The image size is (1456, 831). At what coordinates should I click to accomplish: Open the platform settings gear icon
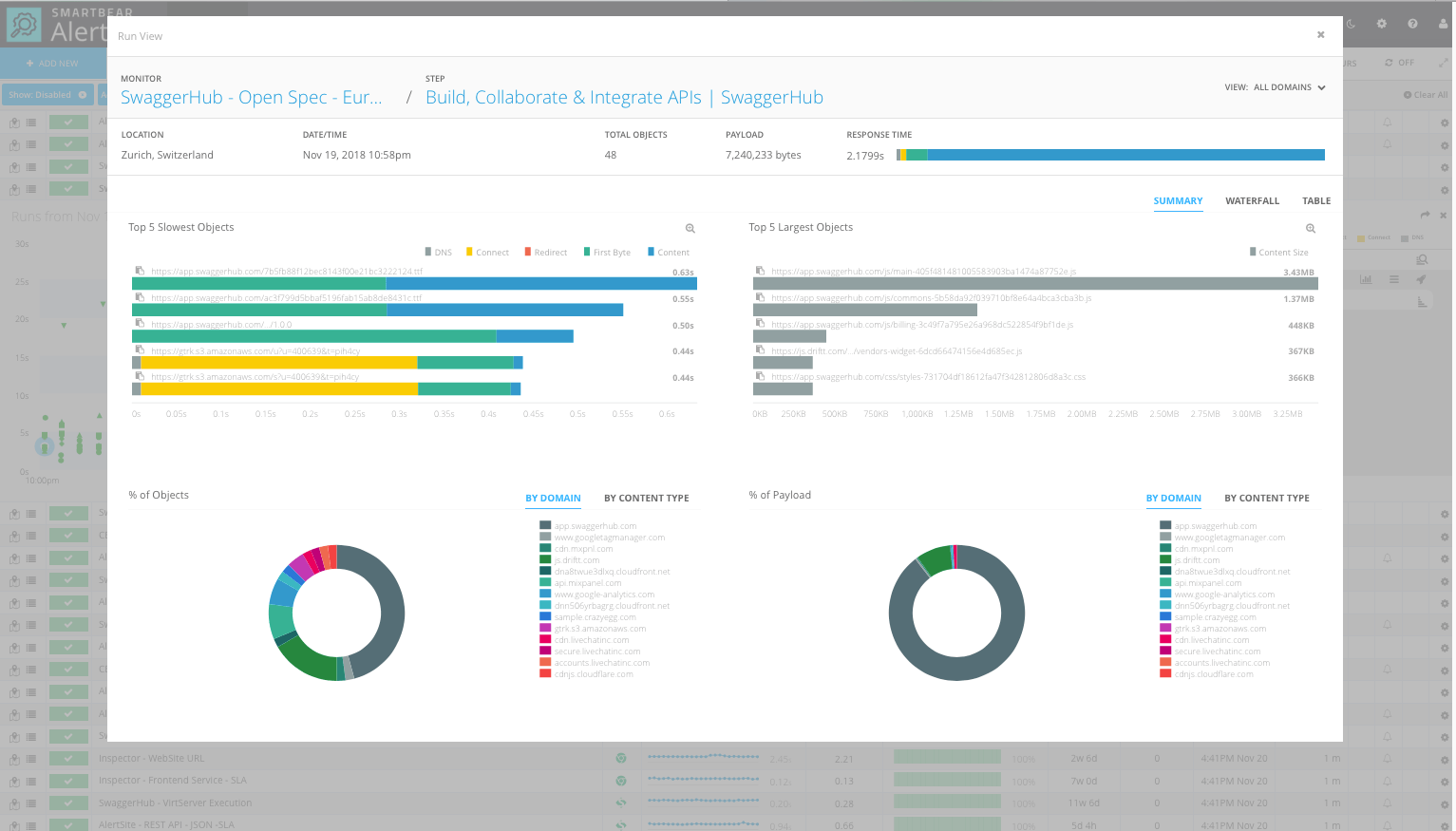[1382, 23]
